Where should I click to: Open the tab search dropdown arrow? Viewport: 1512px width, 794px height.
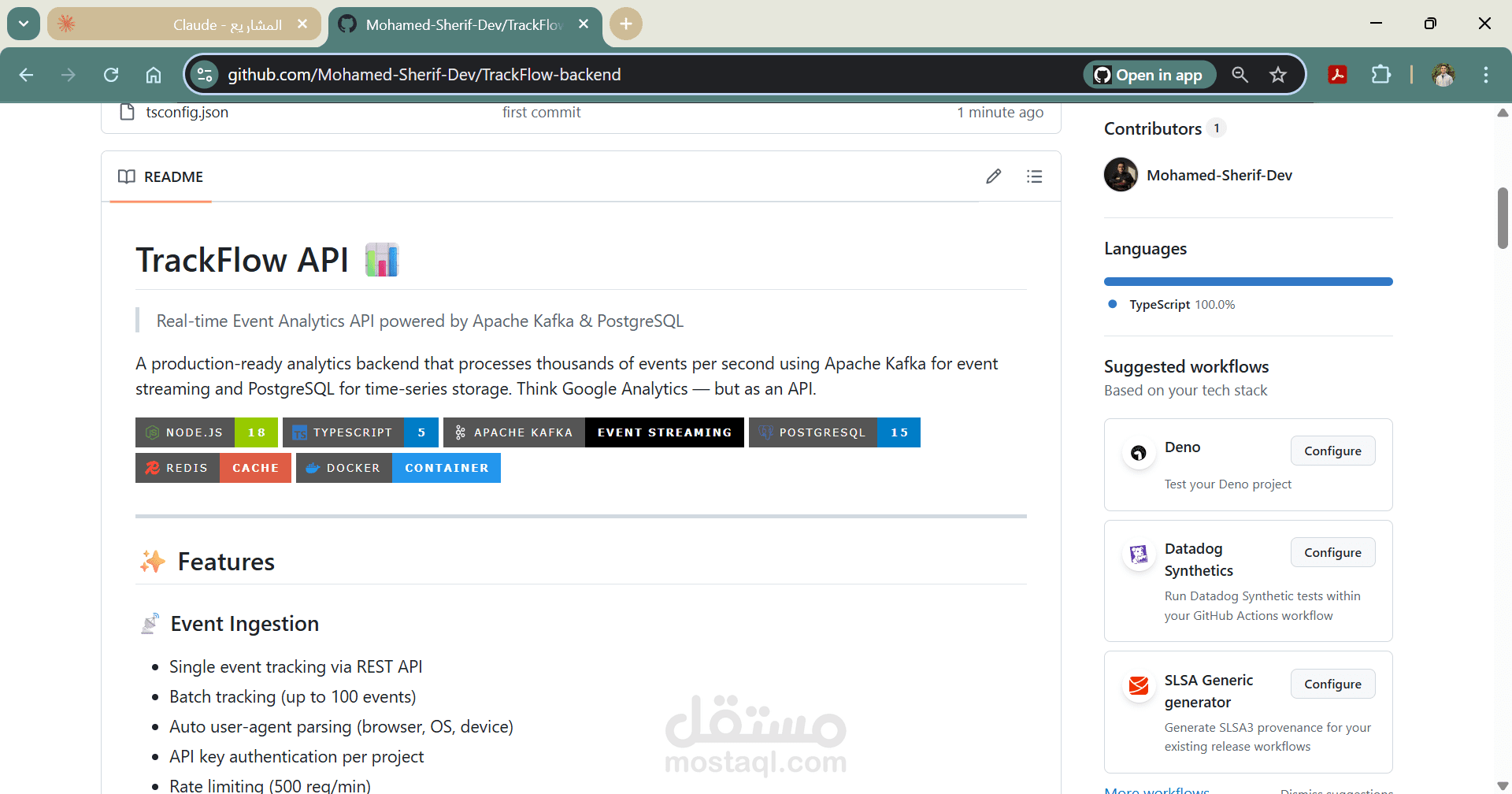(x=24, y=24)
